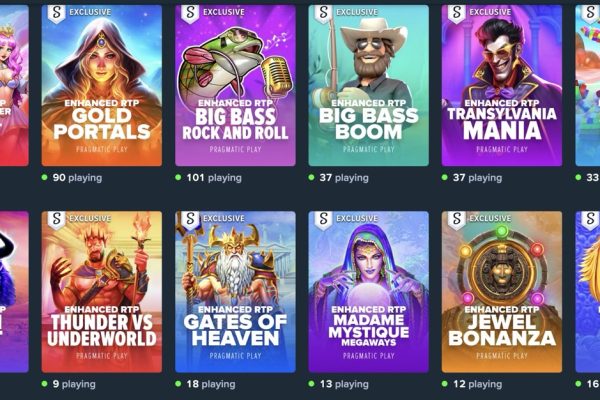Open the Big Bass Boom game card
The height and width of the screenshot is (400, 600).
(368, 85)
